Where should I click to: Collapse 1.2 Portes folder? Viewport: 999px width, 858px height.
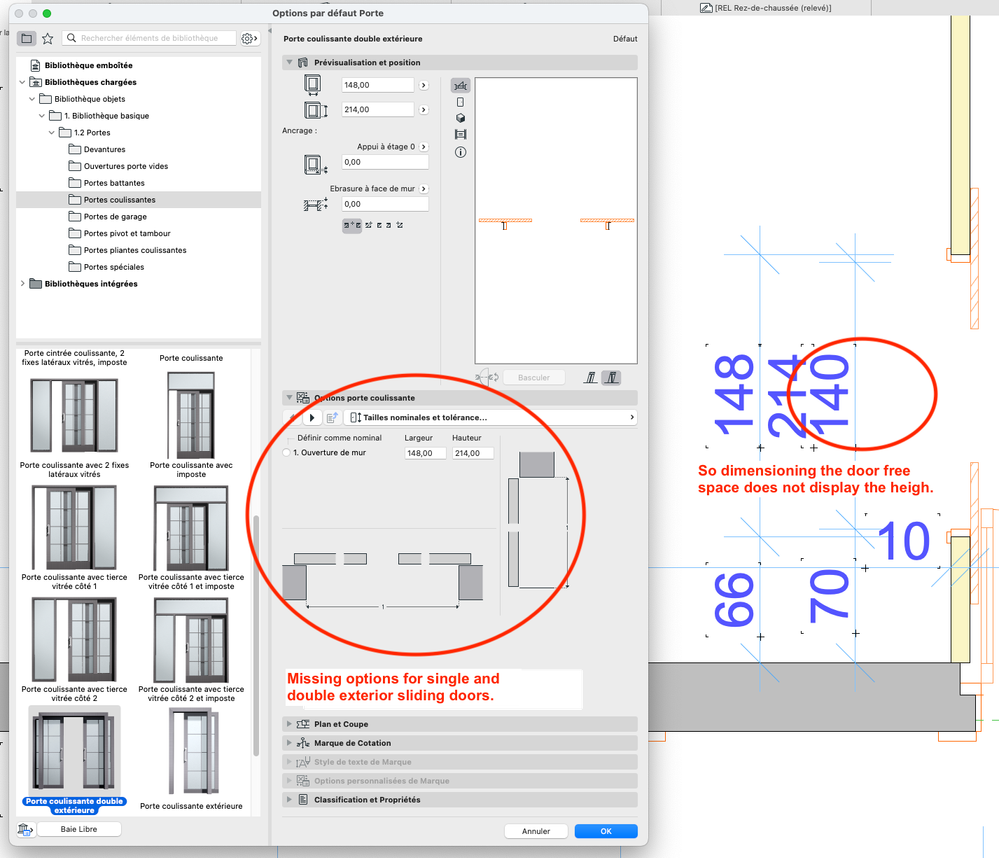pos(52,132)
